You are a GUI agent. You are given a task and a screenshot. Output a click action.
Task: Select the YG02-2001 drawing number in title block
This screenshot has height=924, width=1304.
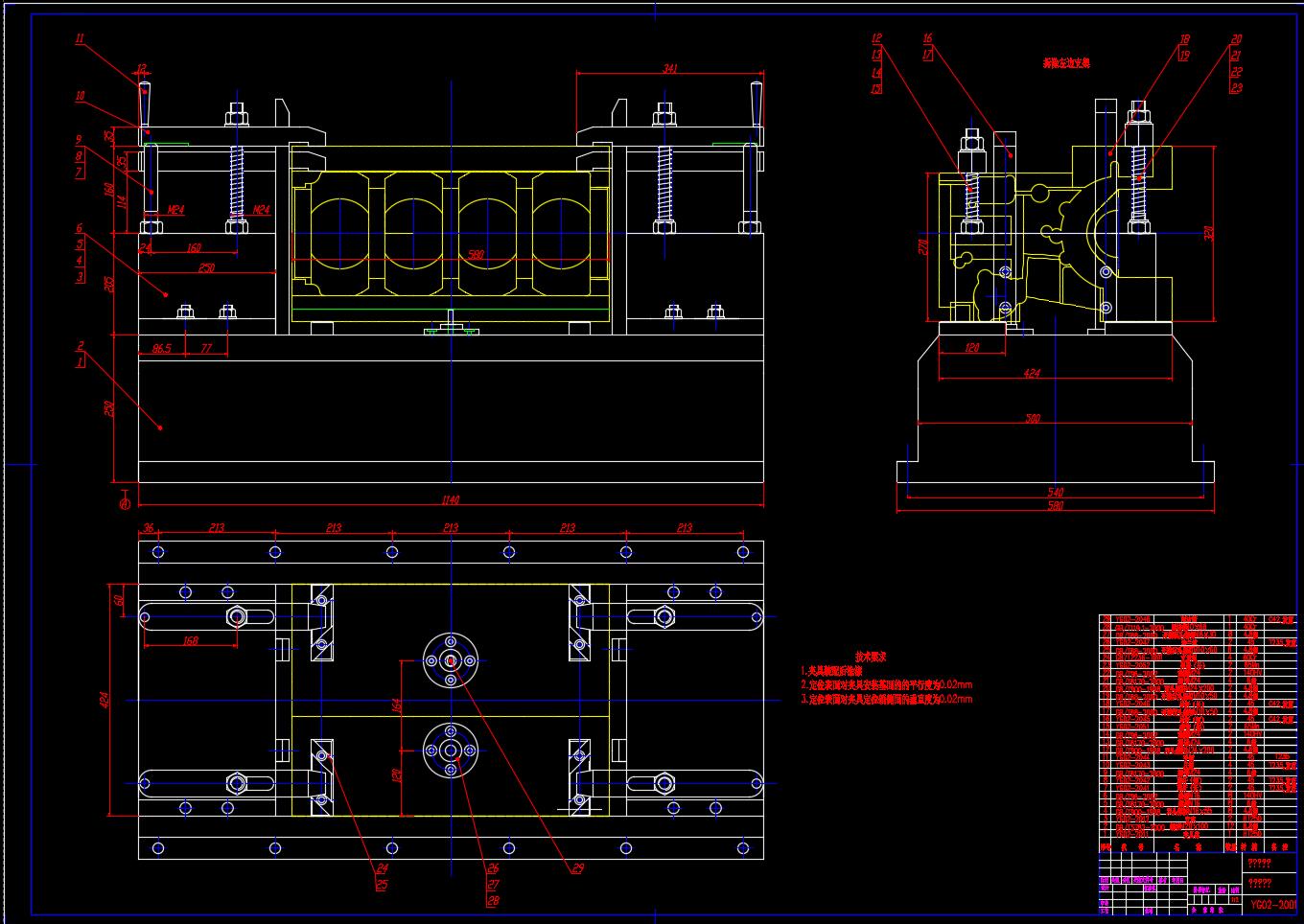pyautogui.click(x=1272, y=904)
